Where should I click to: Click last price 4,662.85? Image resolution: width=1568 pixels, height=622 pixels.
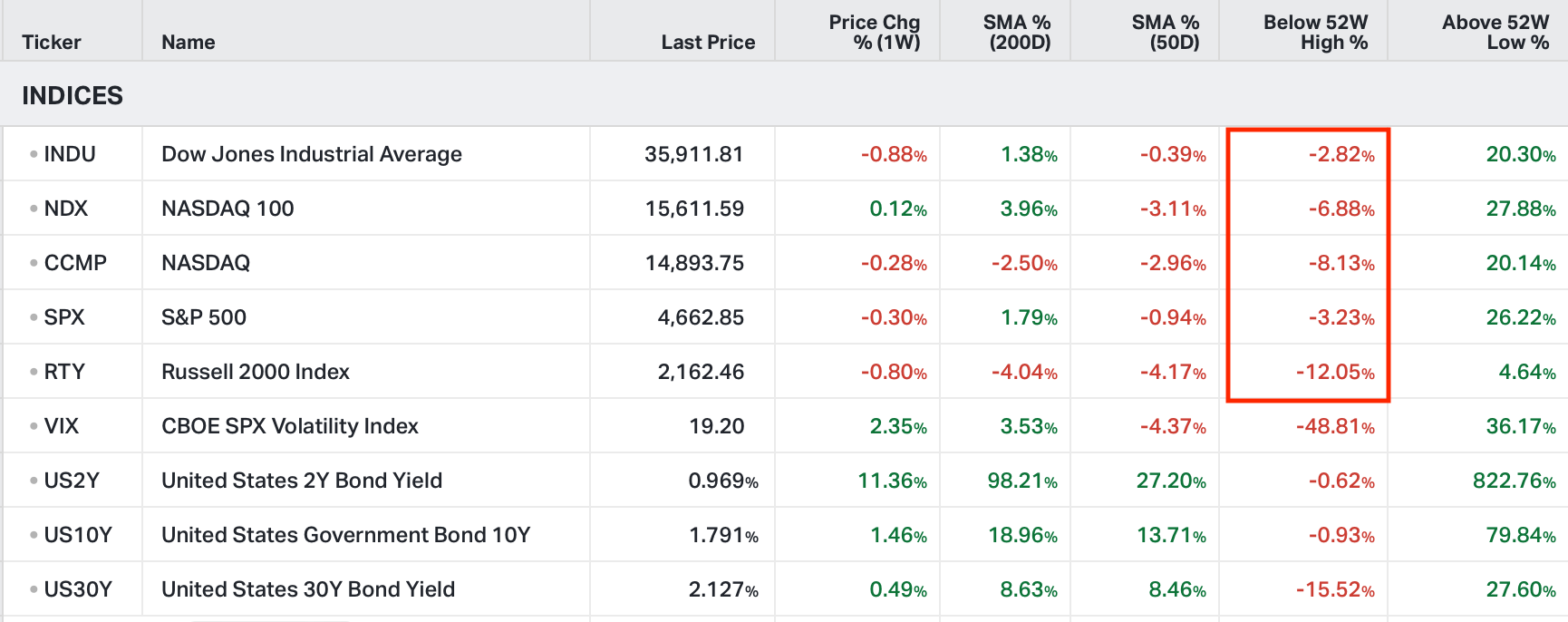(x=701, y=317)
